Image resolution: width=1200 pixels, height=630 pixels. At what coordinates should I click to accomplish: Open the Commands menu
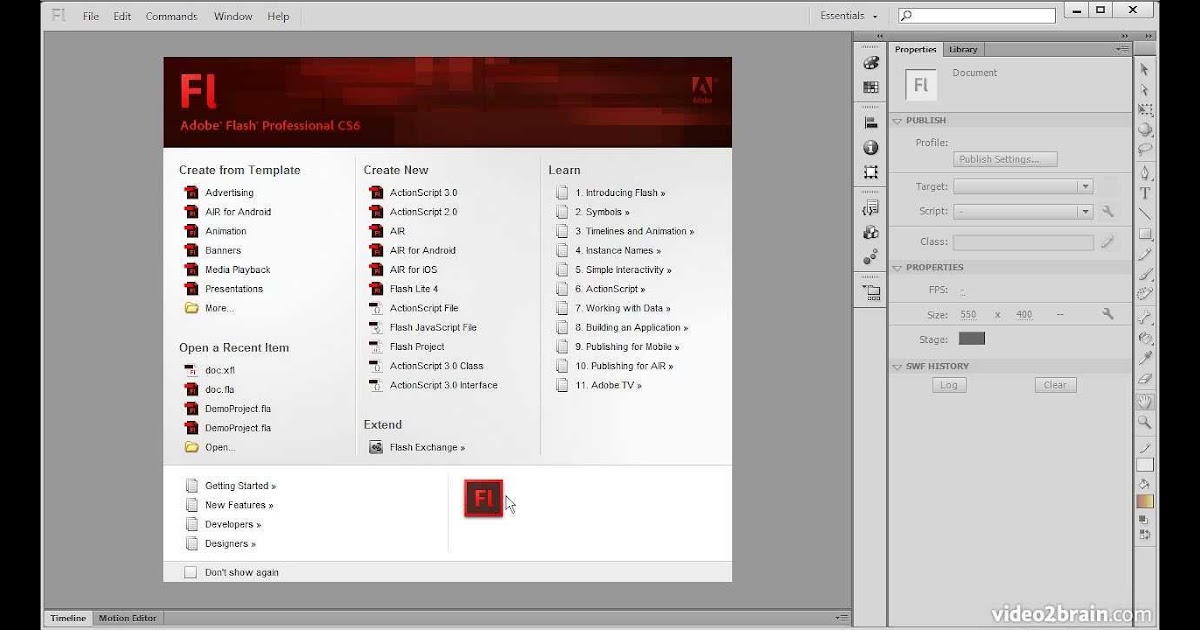(171, 16)
